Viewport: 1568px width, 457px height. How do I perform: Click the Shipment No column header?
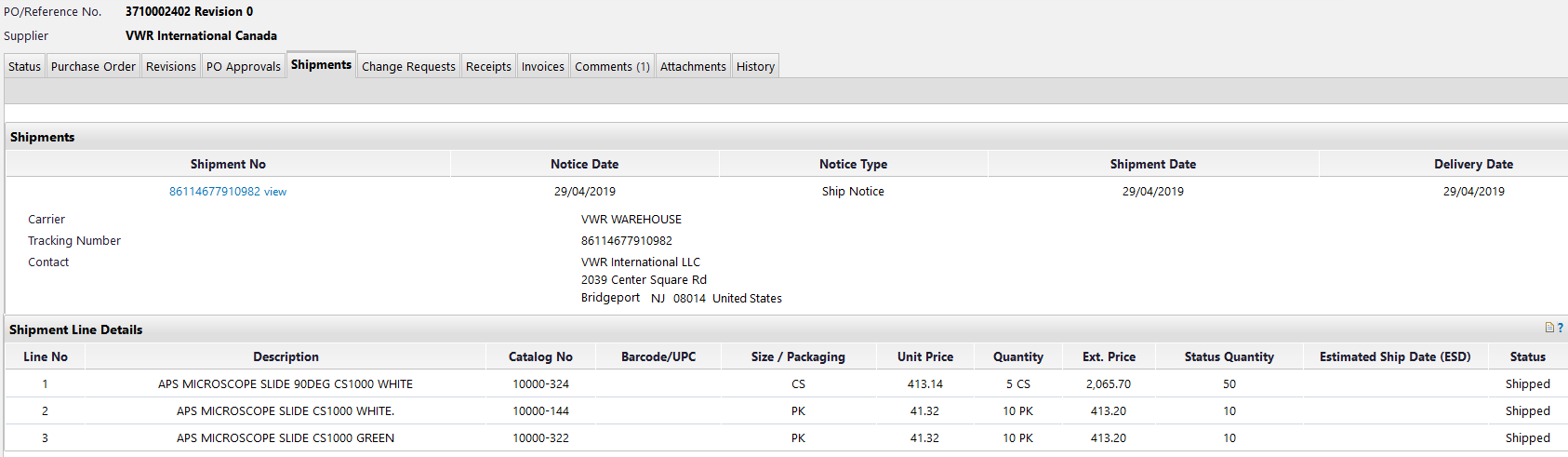click(228, 164)
